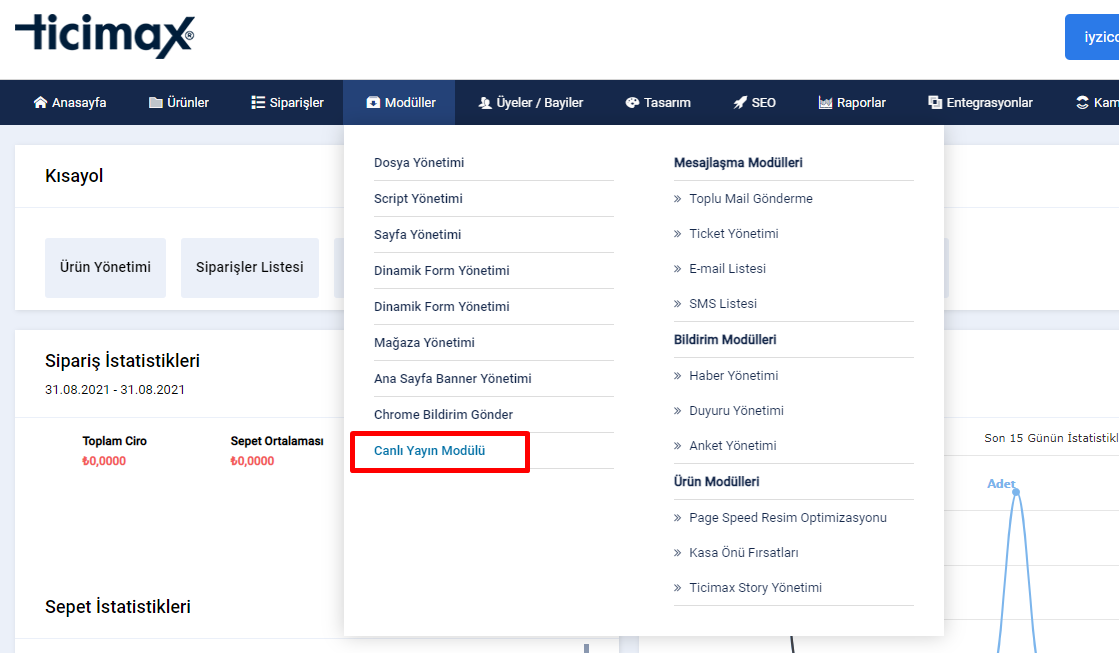1119x653 pixels.
Task: Open Duyuru Yönetimi link
Action: tap(736, 410)
